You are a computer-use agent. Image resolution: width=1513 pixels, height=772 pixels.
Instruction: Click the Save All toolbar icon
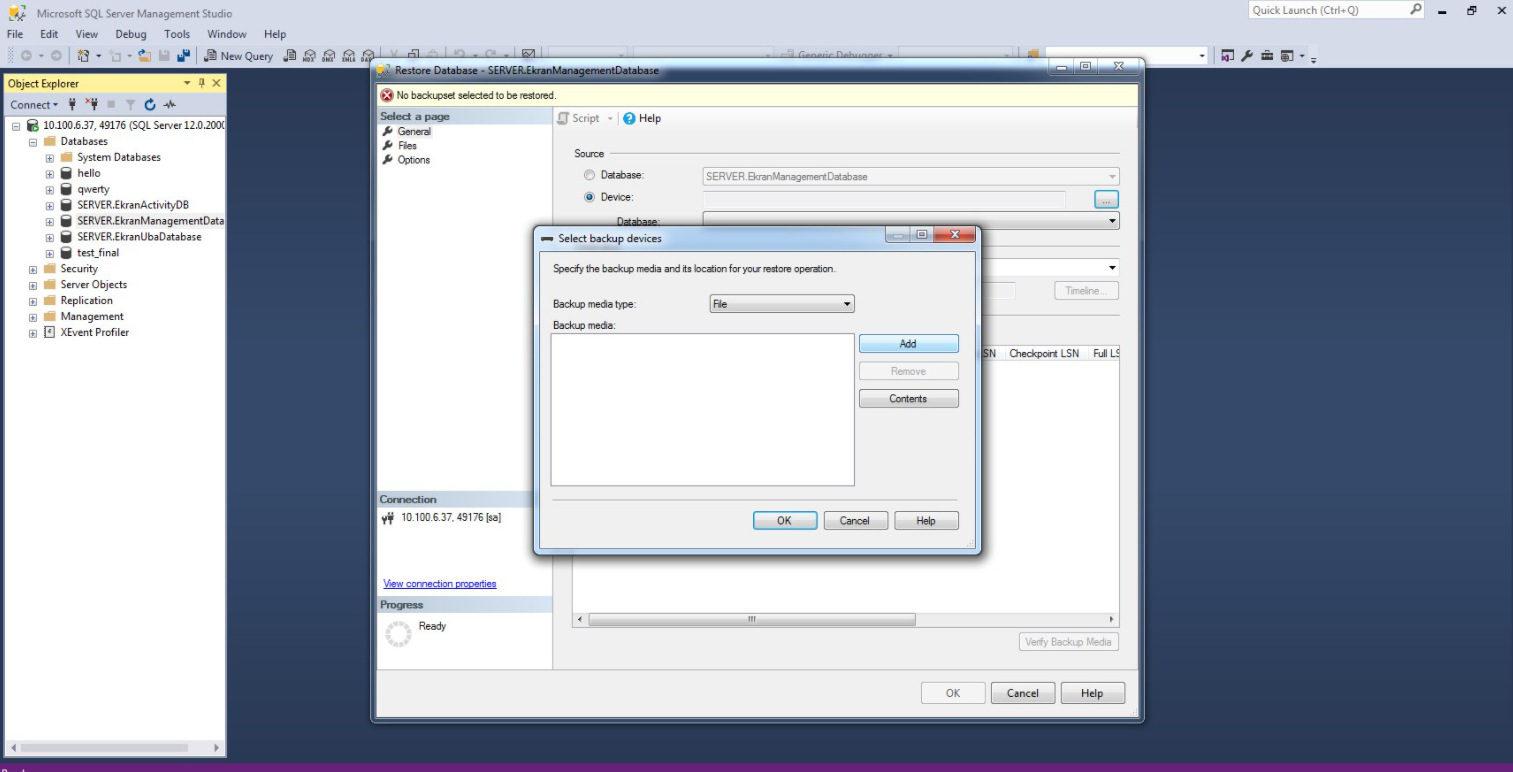tap(183, 56)
